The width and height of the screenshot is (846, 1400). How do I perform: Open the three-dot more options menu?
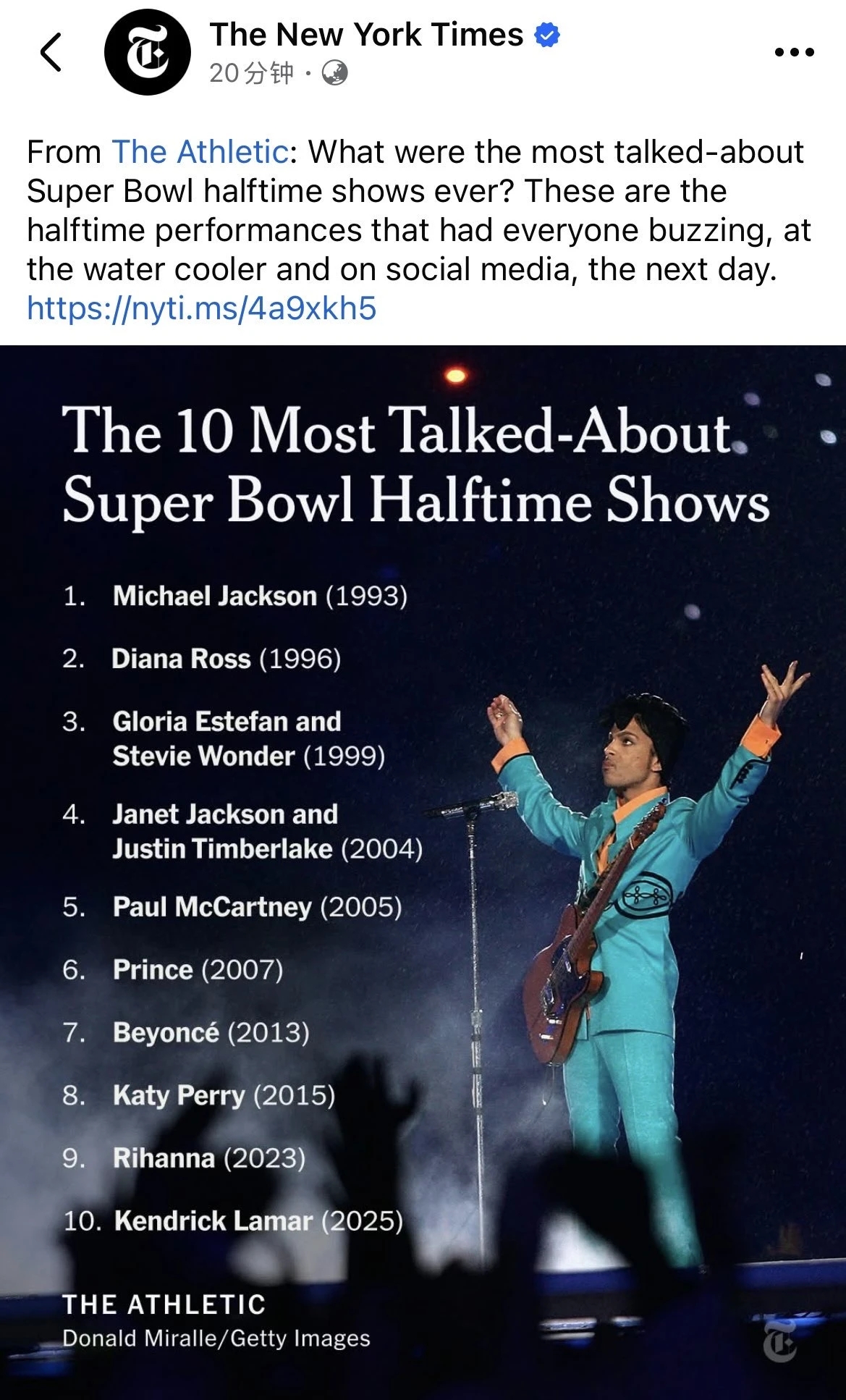pyautogui.click(x=794, y=52)
